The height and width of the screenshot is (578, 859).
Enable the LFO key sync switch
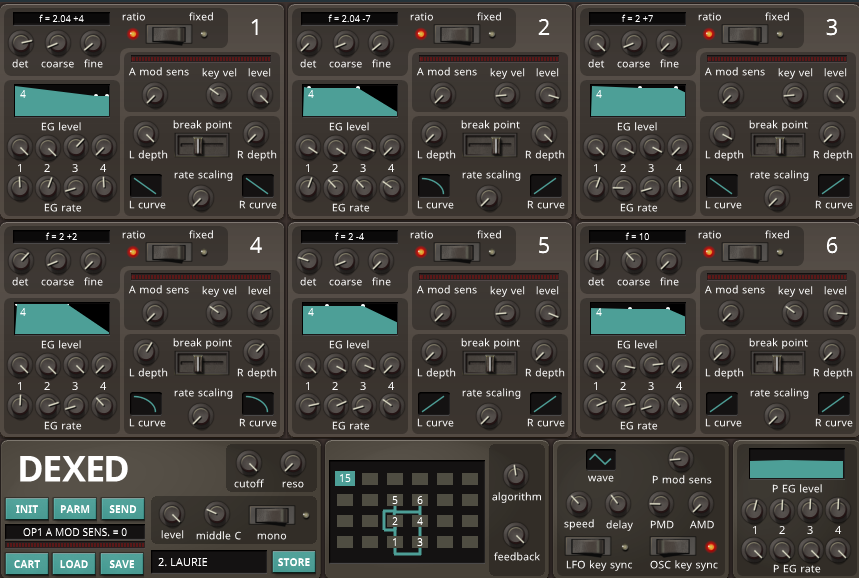coord(590,546)
